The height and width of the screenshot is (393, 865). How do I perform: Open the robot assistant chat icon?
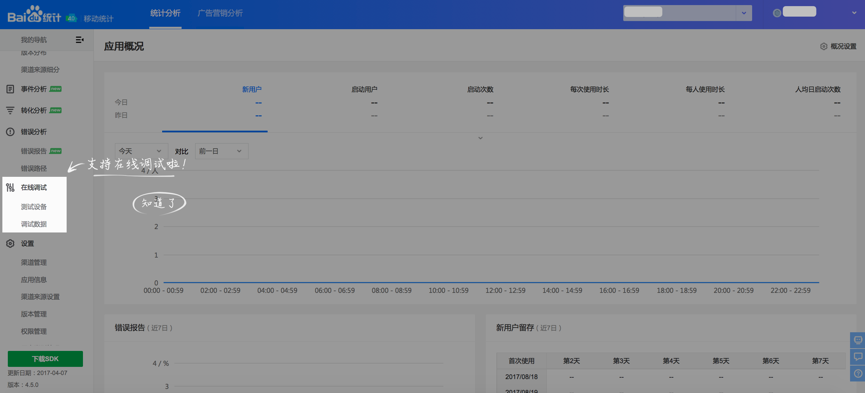click(858, 340)
